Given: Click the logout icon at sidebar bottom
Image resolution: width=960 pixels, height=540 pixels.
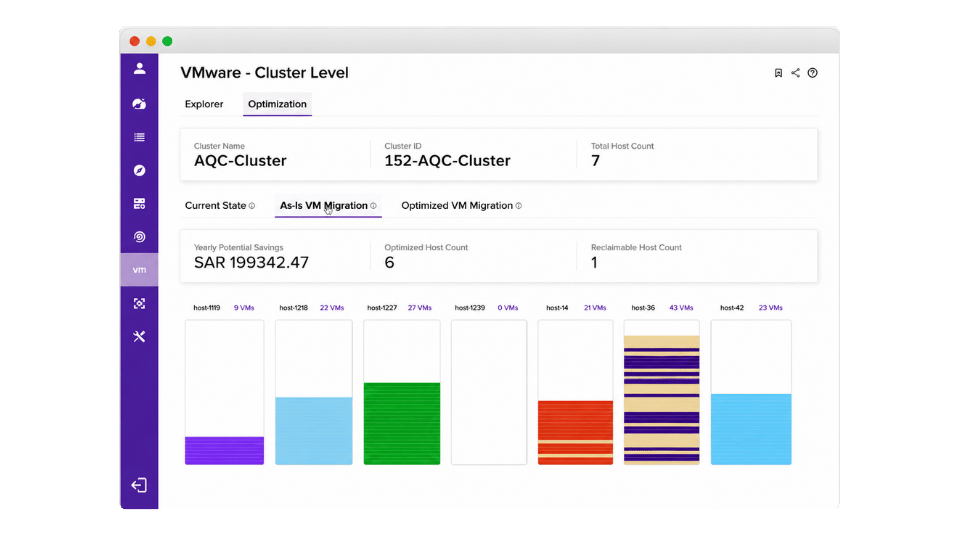Looking at the screenshot, I should coord(139,486).
